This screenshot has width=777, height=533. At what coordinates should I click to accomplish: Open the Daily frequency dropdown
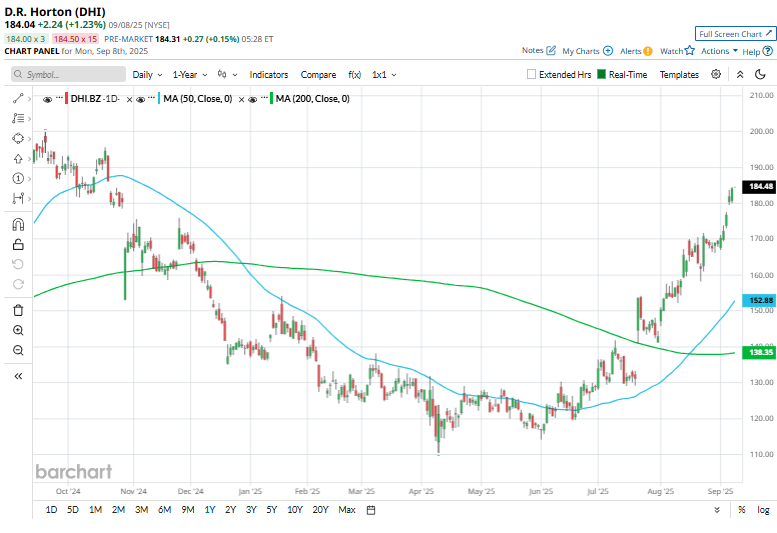click(147, 75)
